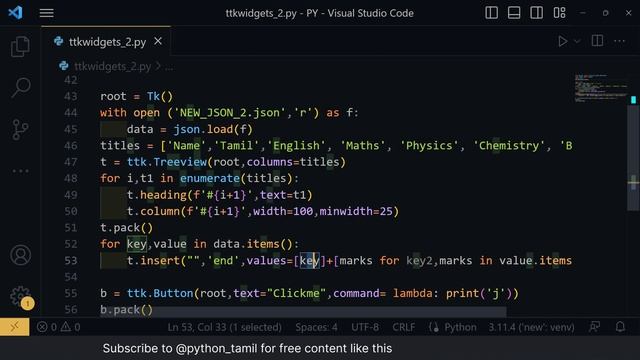This screenshot has width=640, height=360.
Task: Show additional views ellipsis in activity bar
Action: pos(20,171)
